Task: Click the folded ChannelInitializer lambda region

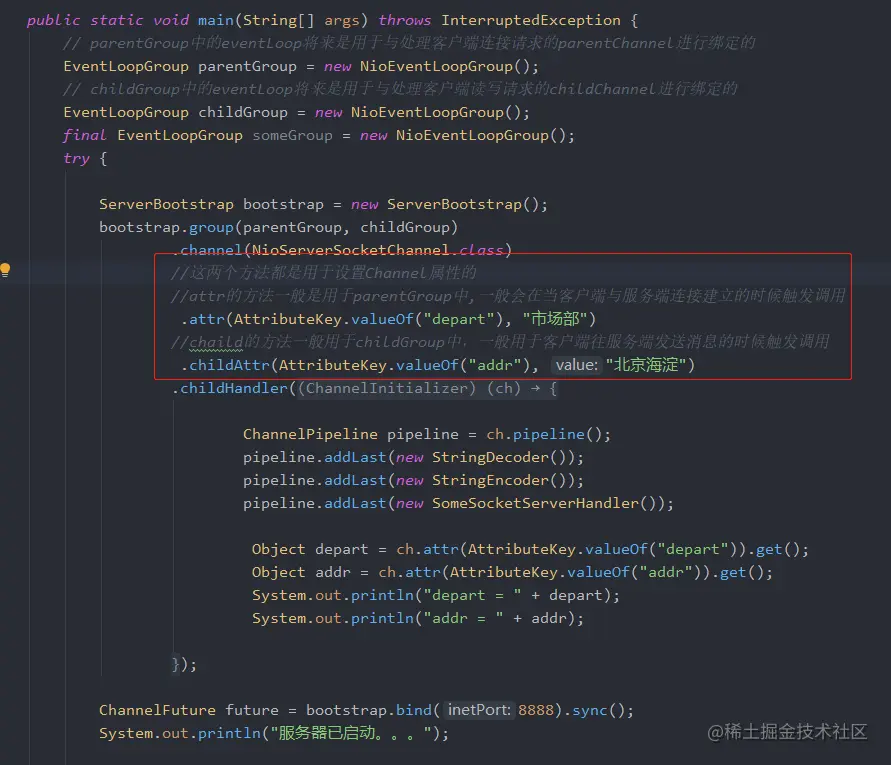Action: coord(427,389)
